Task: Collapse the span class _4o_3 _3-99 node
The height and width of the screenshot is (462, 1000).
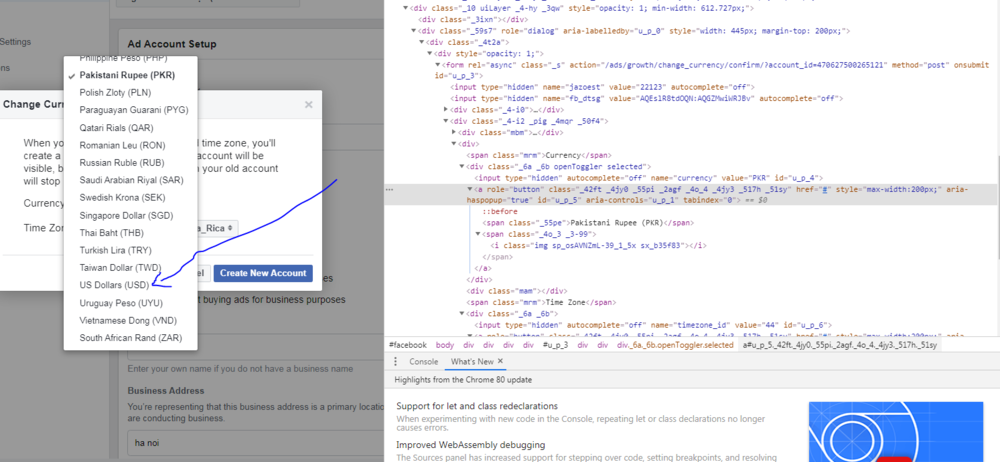Action: coord(478,234)
